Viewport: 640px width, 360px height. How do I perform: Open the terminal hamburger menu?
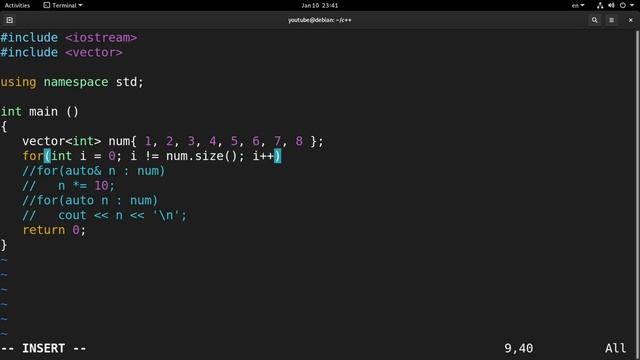611,20
